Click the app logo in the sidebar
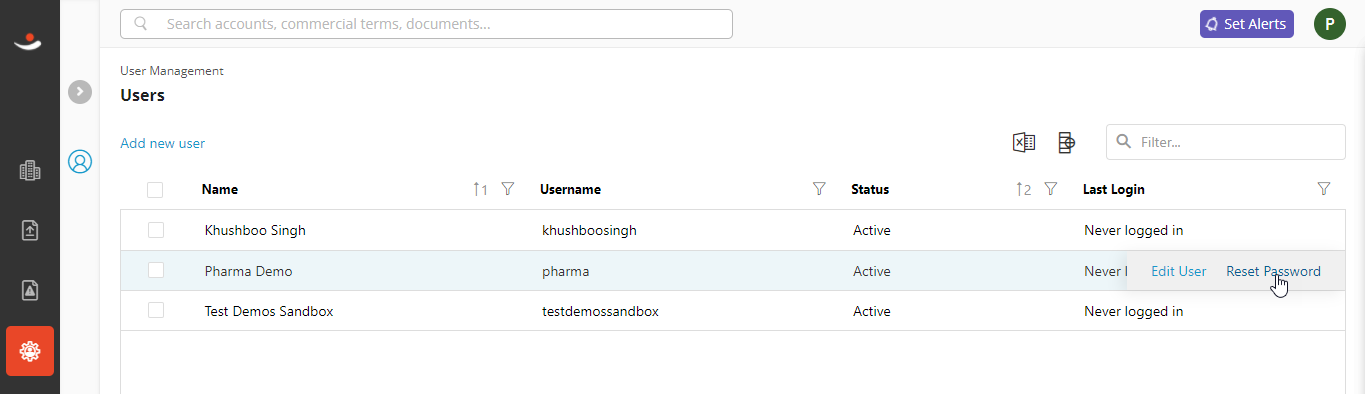1365x394 pixels. click(x=29, y=41)
